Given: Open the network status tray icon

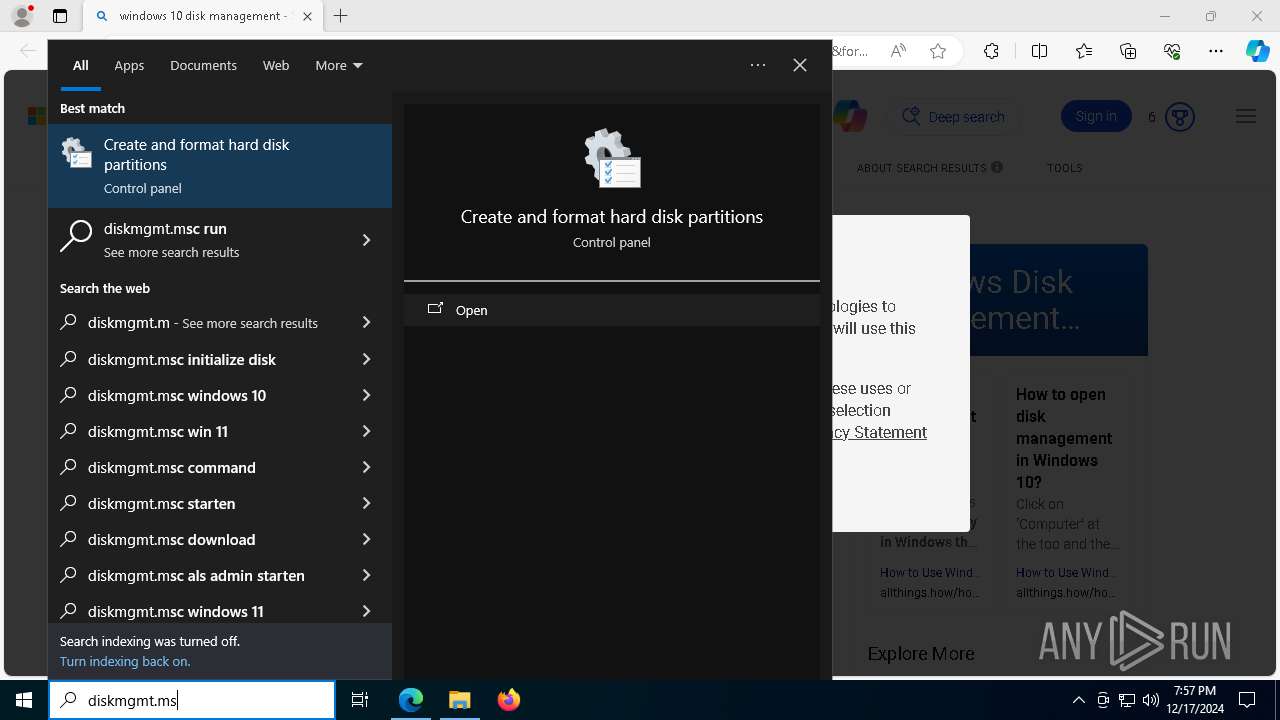Looking at the screenshot, I should click(x=1127, y=700).
